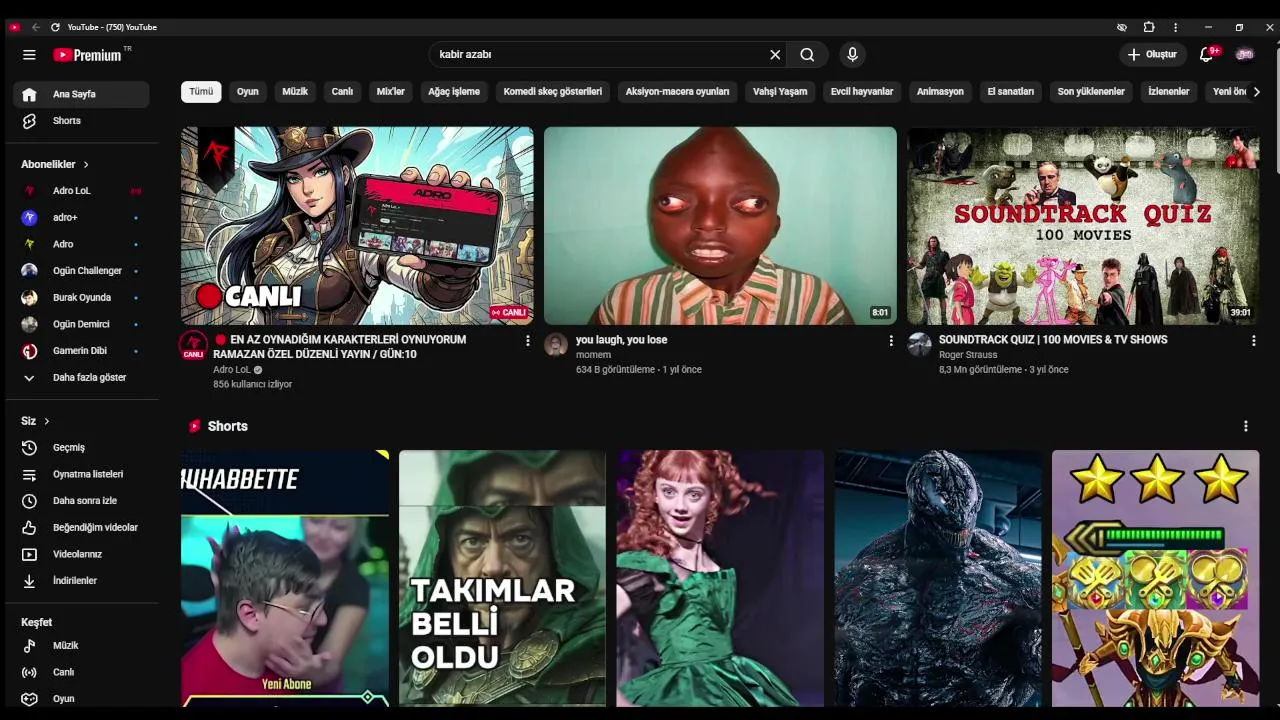Open the you laugh, you lose thumbnail
Image resolution: width=1280 pixels, height=720 pixels.
pyautogui.click(x=720, y=225)
